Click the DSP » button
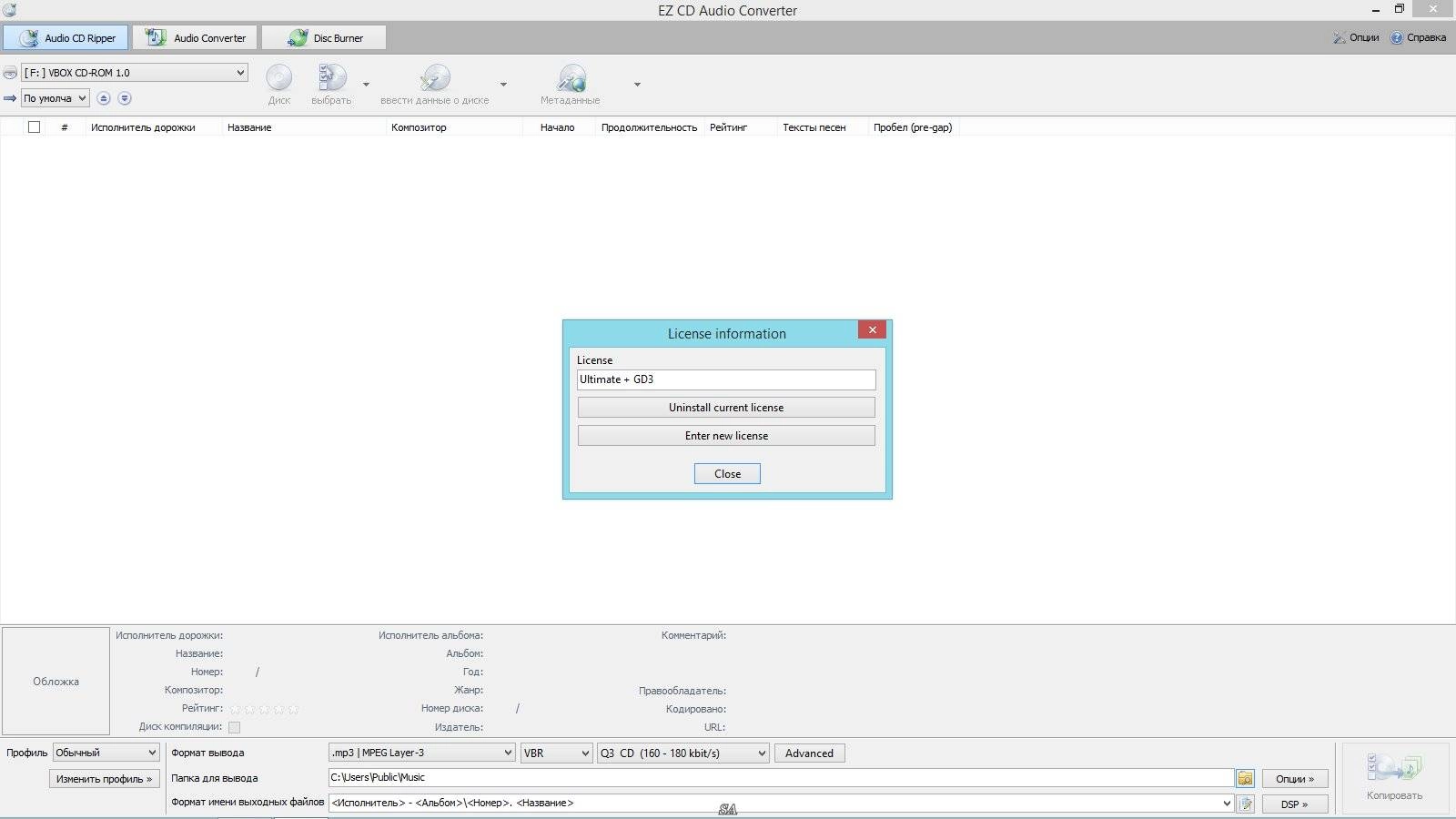Viewport: 1456px width, 819px height. [x=1295, y=804]
